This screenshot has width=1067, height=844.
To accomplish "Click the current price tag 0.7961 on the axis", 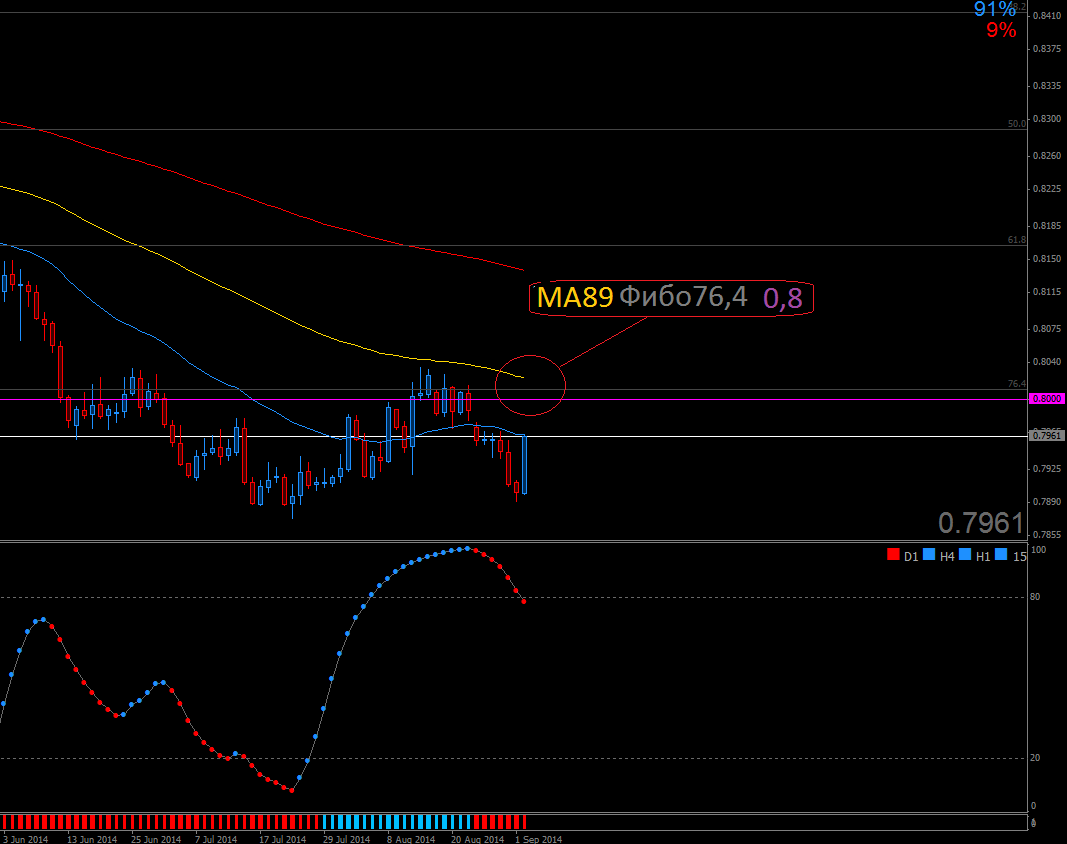I will click(1047, 435).
